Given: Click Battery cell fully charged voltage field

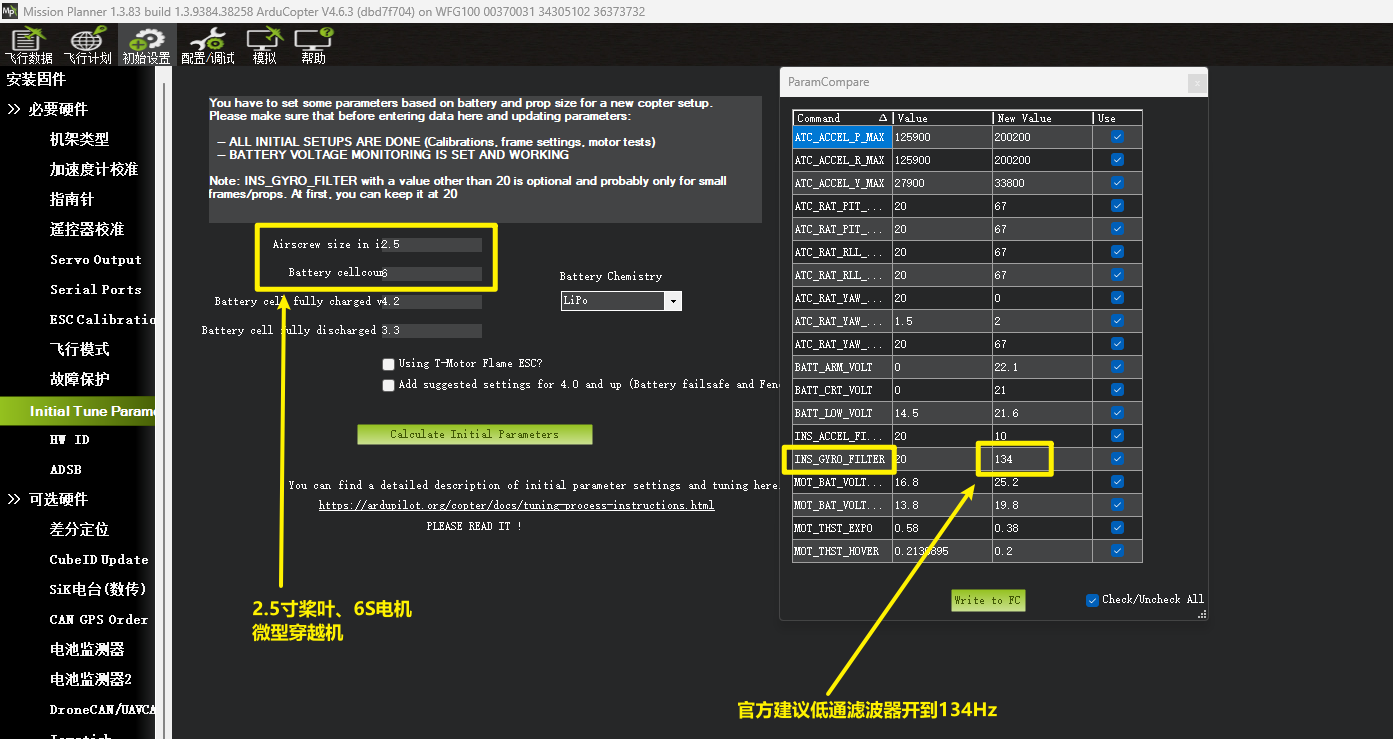Looking at the screenshot, I should 431,302.
